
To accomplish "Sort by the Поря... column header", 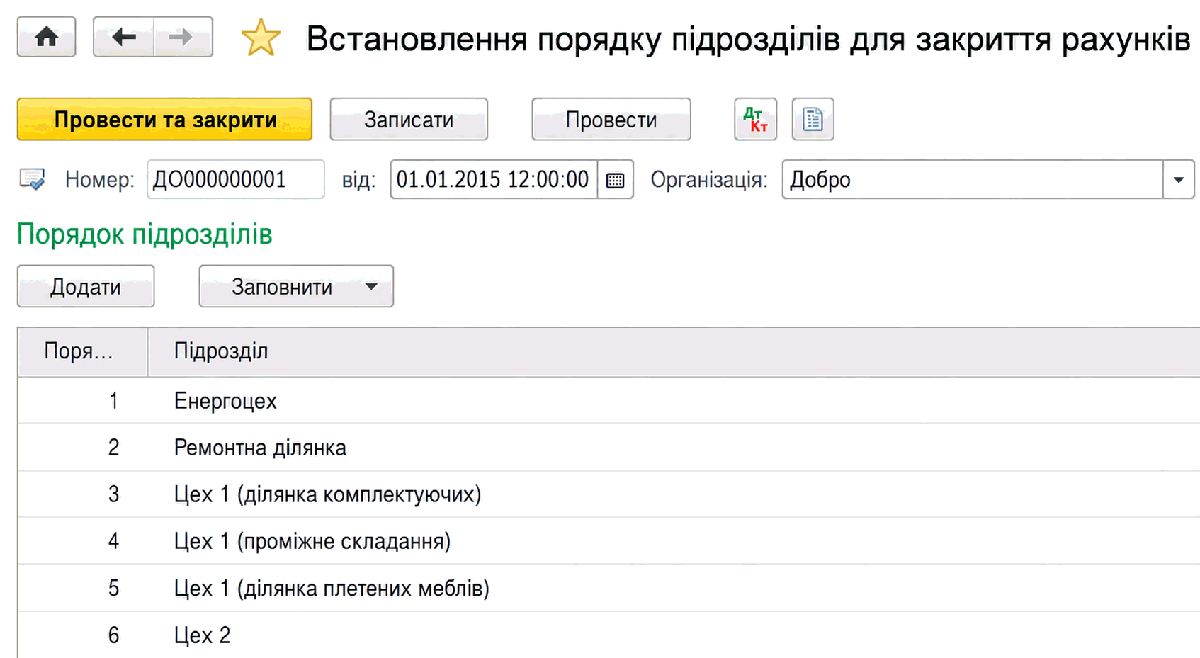I will pyautogui.click(x=82, y=352).
